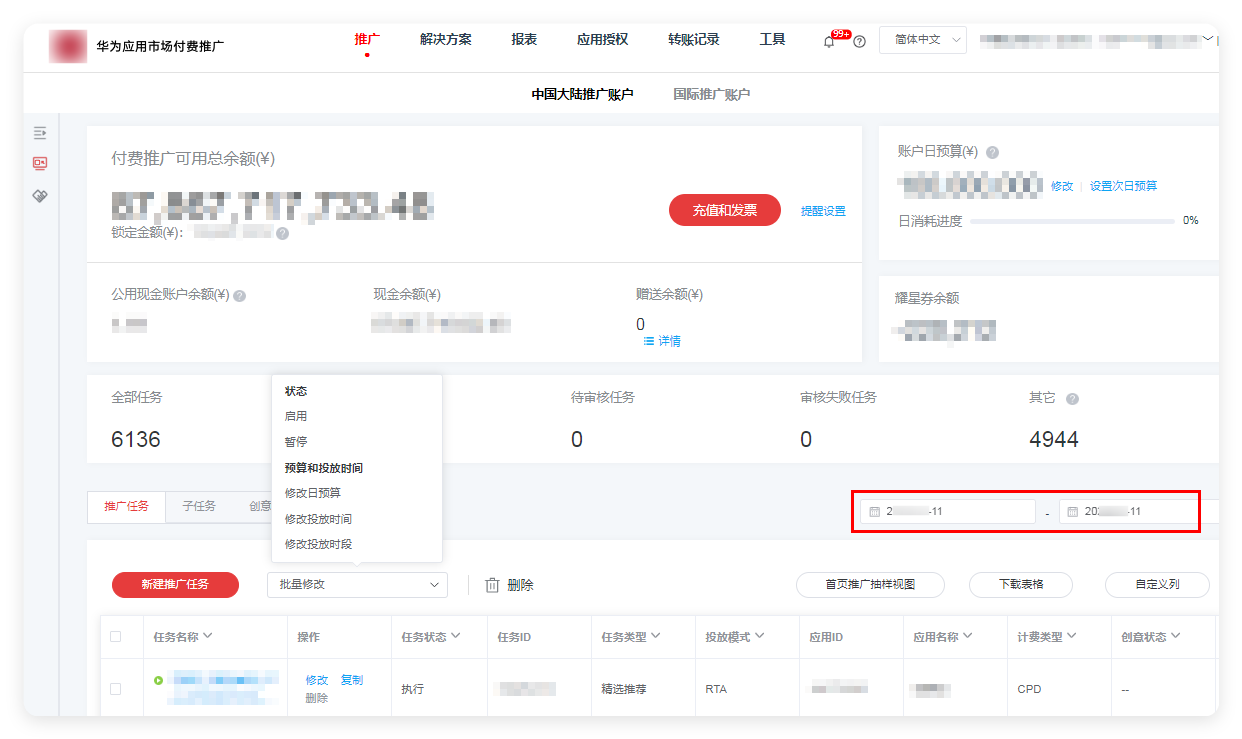Click 修改 next to account daily budget

(1062, 186)
